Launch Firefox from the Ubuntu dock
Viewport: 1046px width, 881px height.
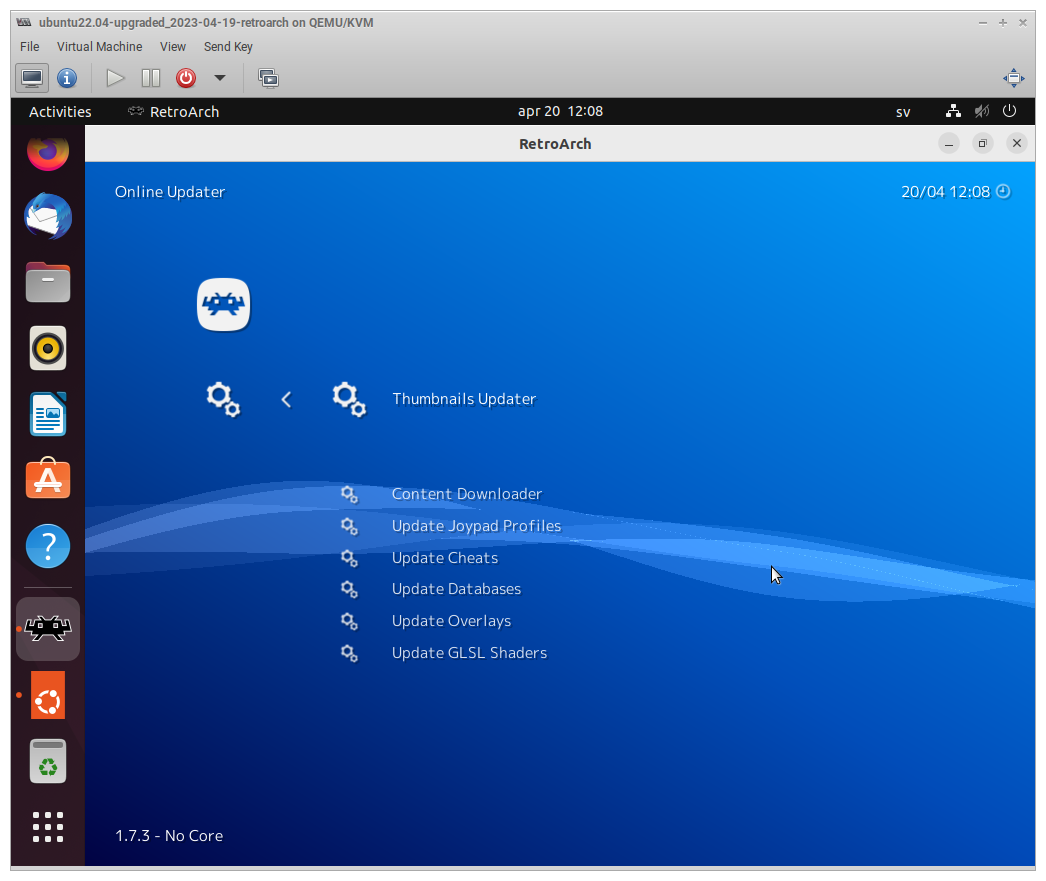[47, 151]
